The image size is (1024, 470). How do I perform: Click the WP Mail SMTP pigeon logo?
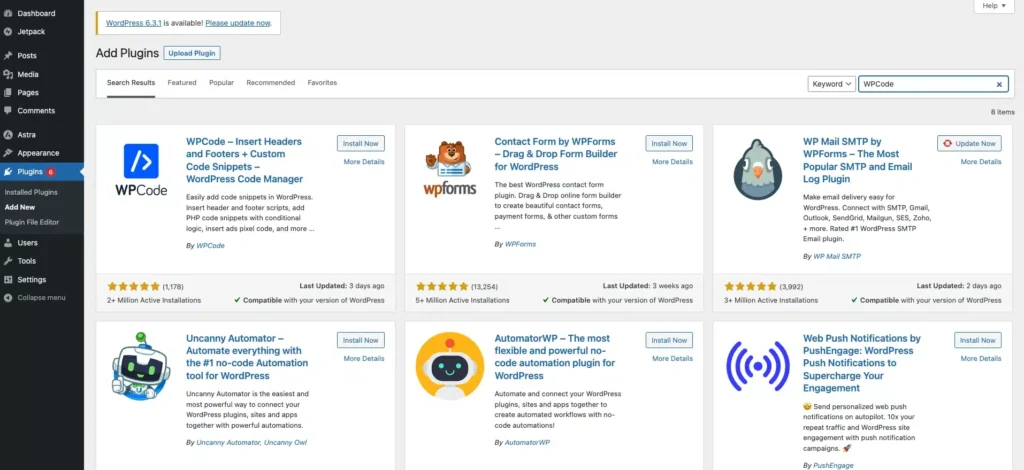tap(758, 169)
